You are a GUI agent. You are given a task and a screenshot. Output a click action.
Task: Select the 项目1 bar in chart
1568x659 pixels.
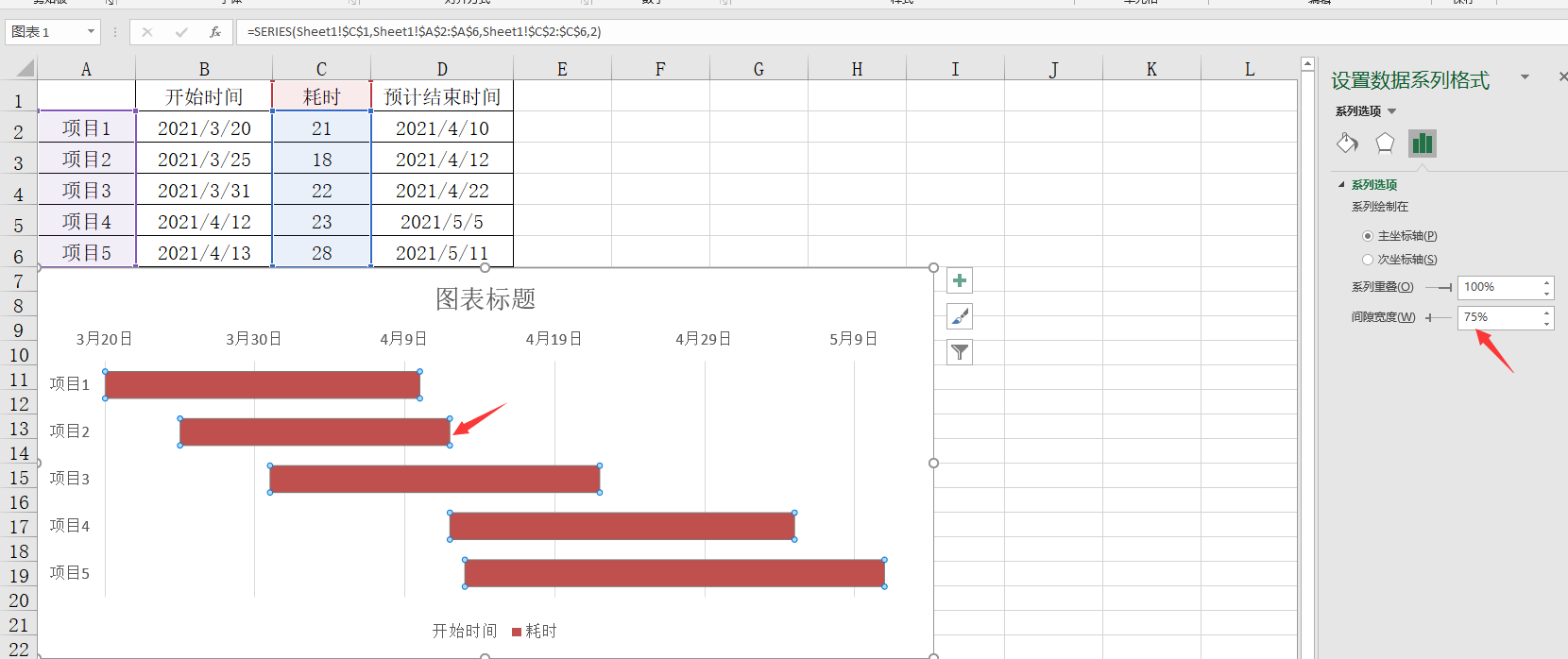pos(263,384)
